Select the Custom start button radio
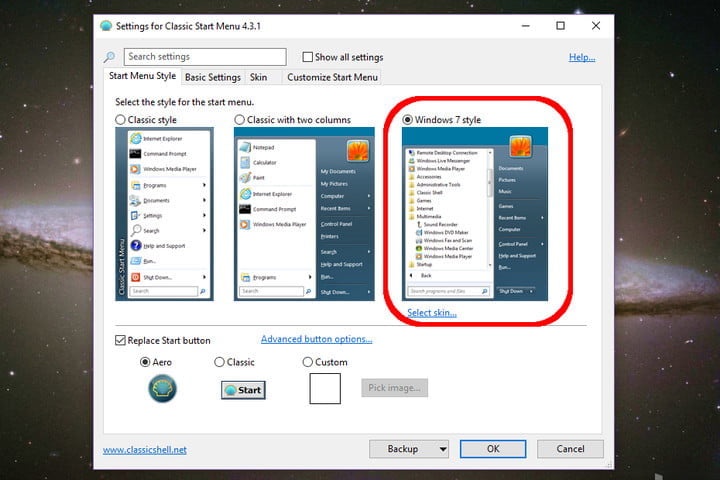Screen dimensions: 720x480 (308, 362)
